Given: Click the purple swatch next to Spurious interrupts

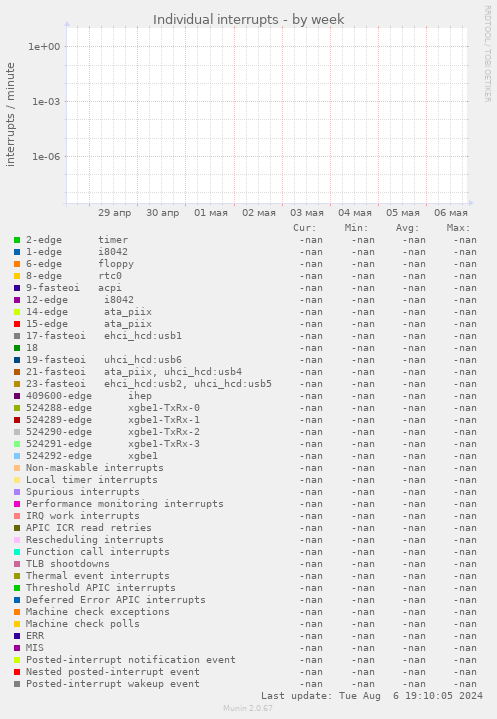Looking at the screenshot, I should click(x=17, y=492).
